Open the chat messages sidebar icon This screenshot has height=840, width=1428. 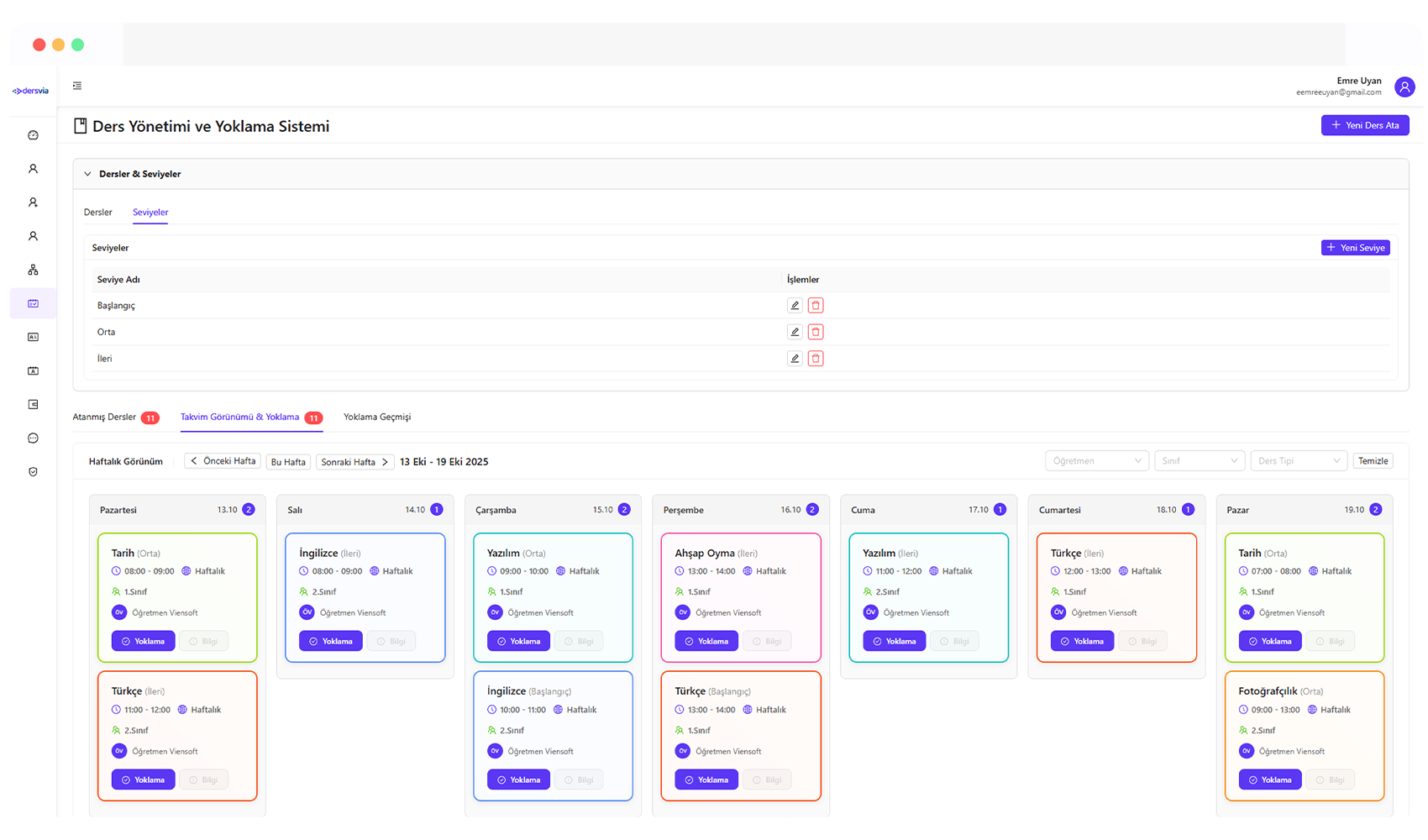(33, 438)
